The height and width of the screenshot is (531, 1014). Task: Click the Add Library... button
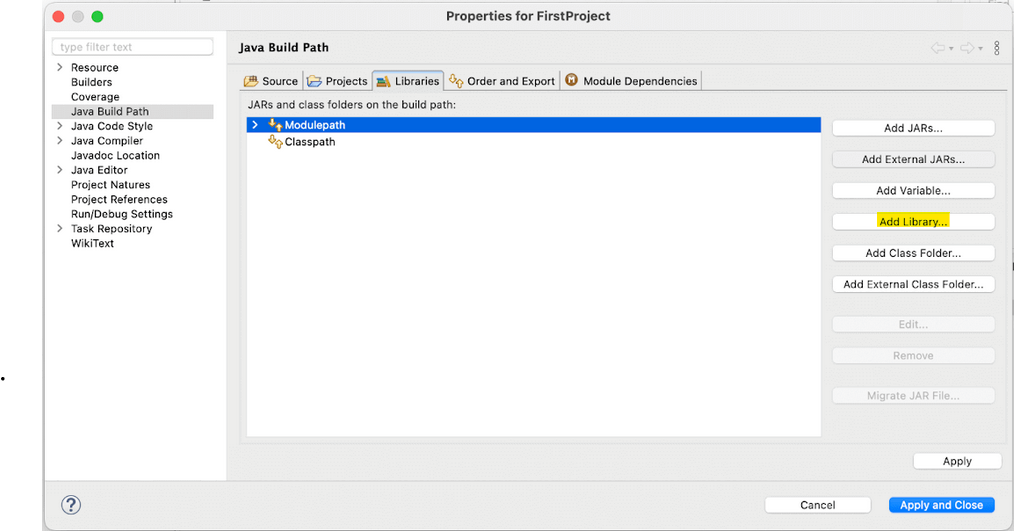coord(913,221)
